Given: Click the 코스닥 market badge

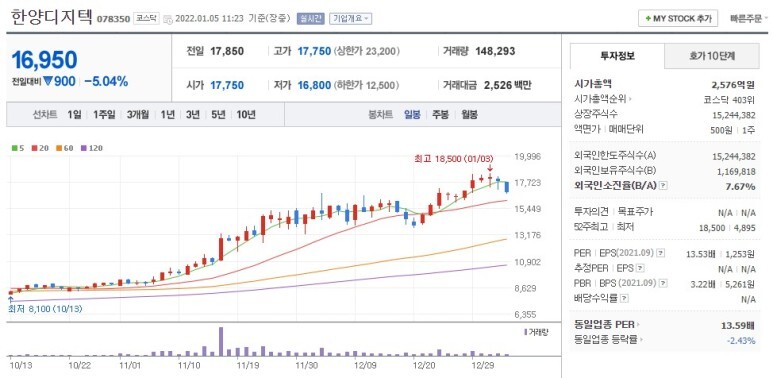Looking at the screenshot, I should (x=146, y=19).
